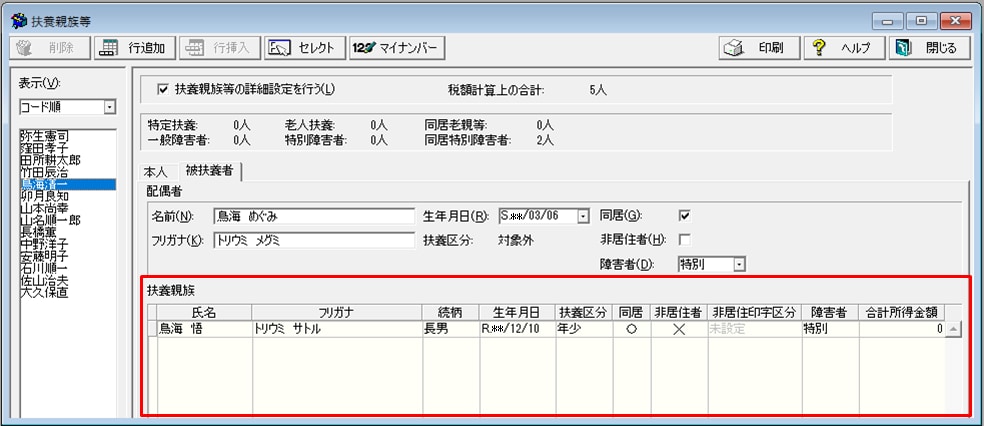Screen dimensions: 984x426
Task: Click the 扶養親族 table scrollbar up arrow
Action: [x=953, y=328]
